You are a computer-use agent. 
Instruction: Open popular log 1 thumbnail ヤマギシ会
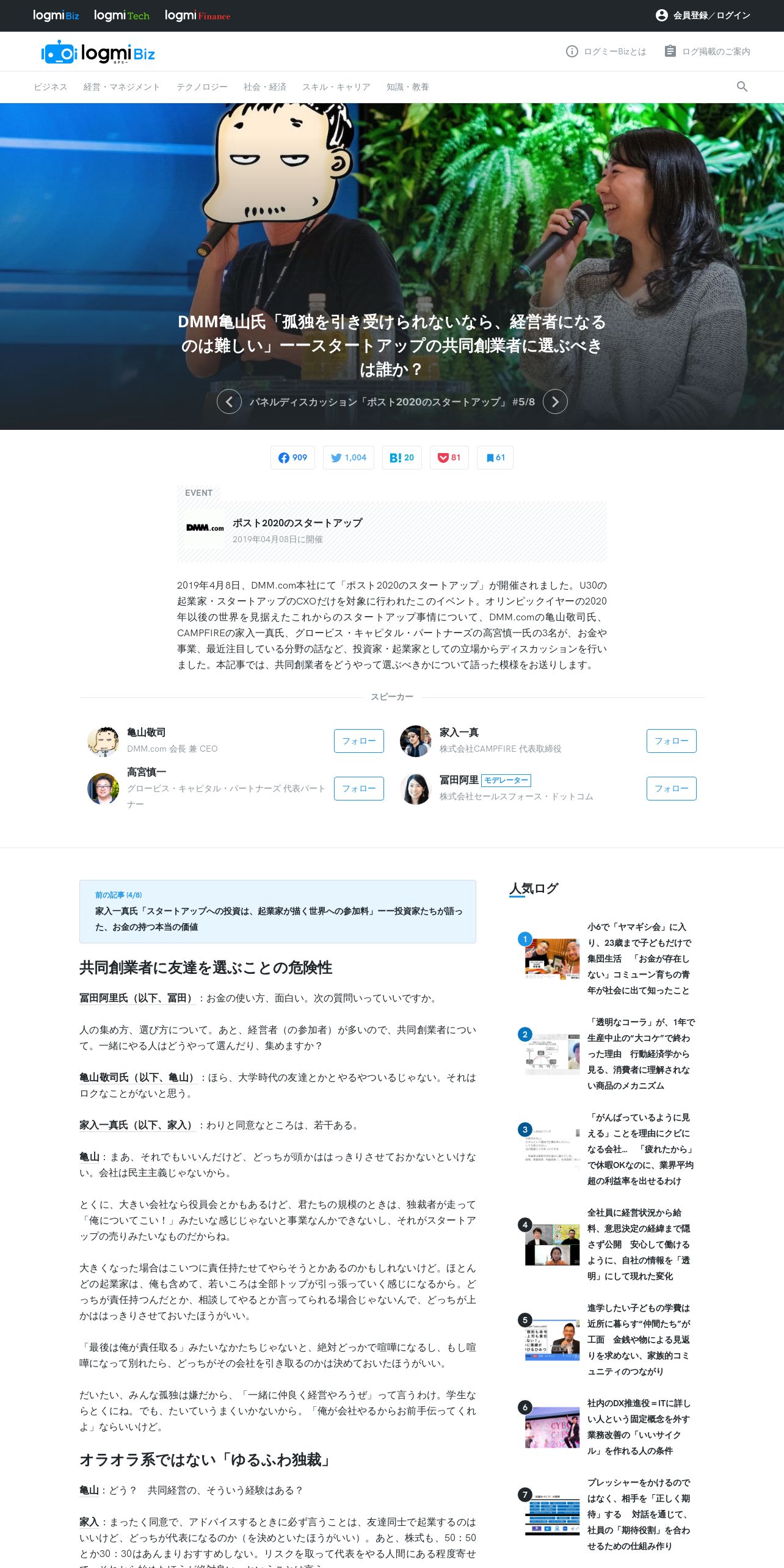coord(552,959)
